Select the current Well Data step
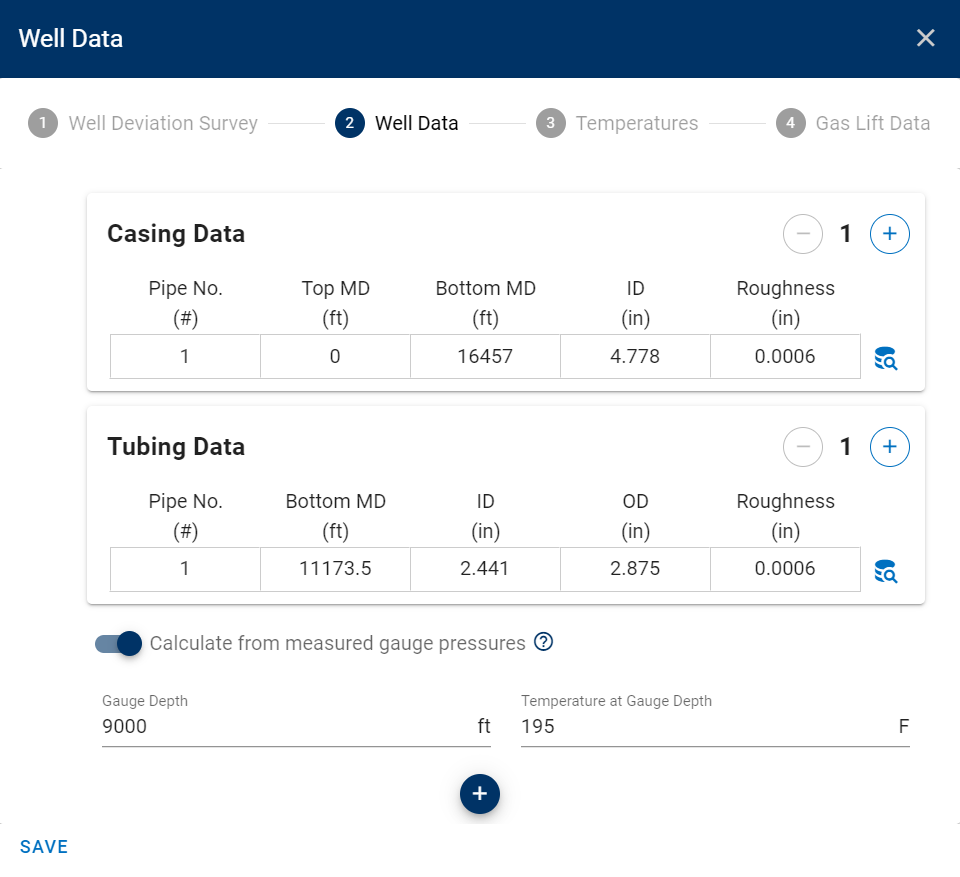Viewport: 960px width, 877px height. [397, 123]
